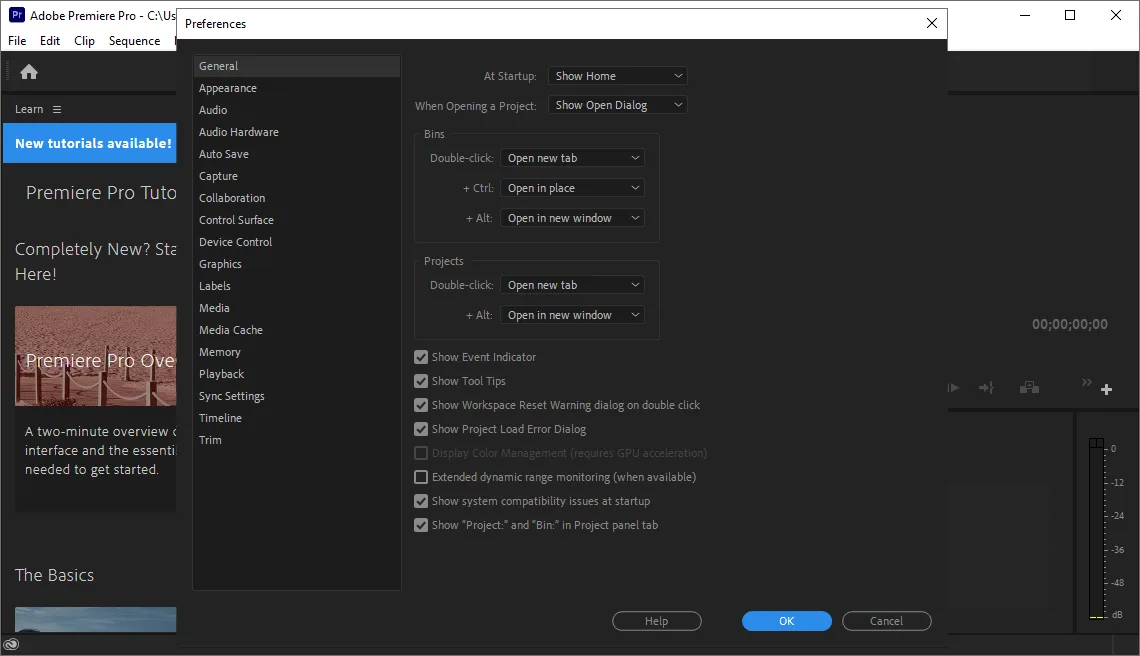Click the Home icon in the toolbar
The width and height of the screenshot is (1140, 656).
click(x=29, y=72)
